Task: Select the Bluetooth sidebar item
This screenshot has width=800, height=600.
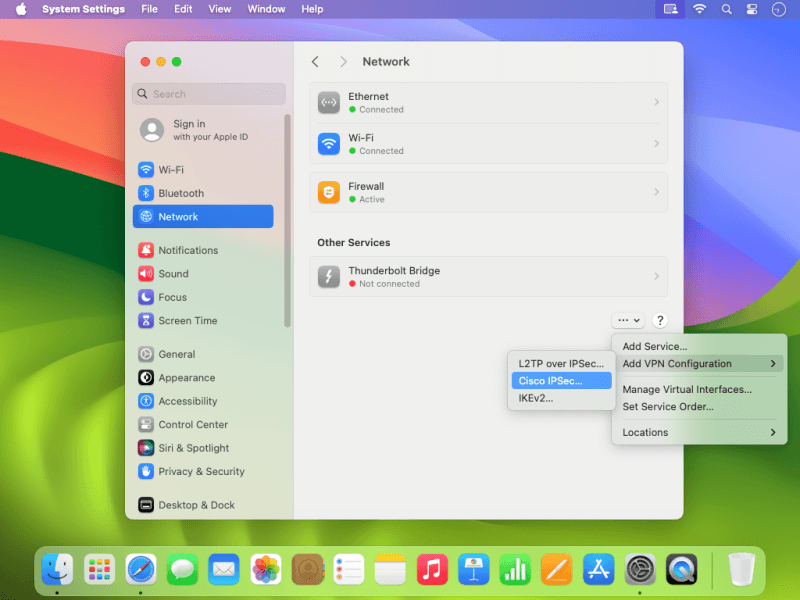Action: (x=180, y=193)
